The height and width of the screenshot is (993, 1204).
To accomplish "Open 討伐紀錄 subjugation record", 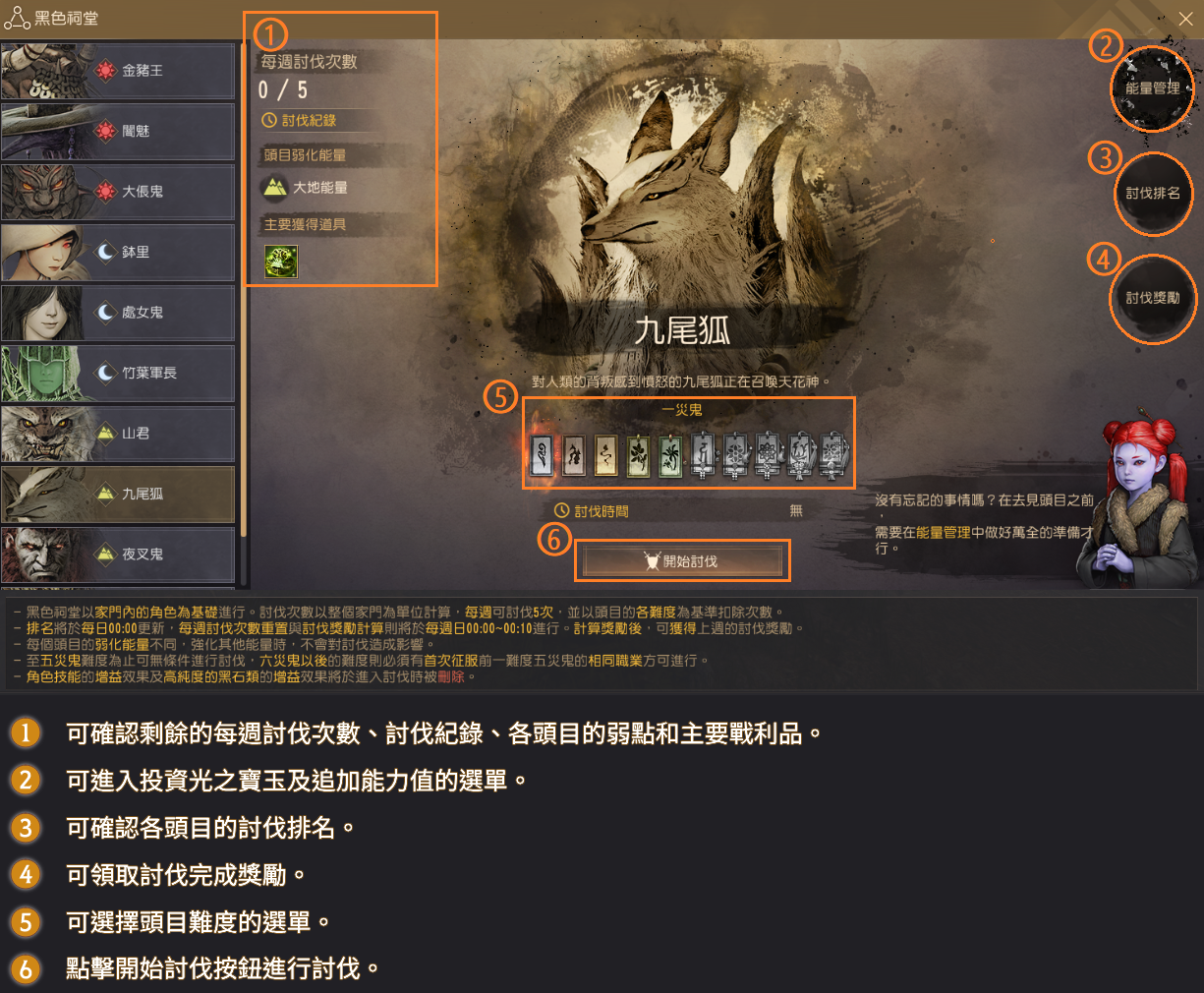I will 300,120.
